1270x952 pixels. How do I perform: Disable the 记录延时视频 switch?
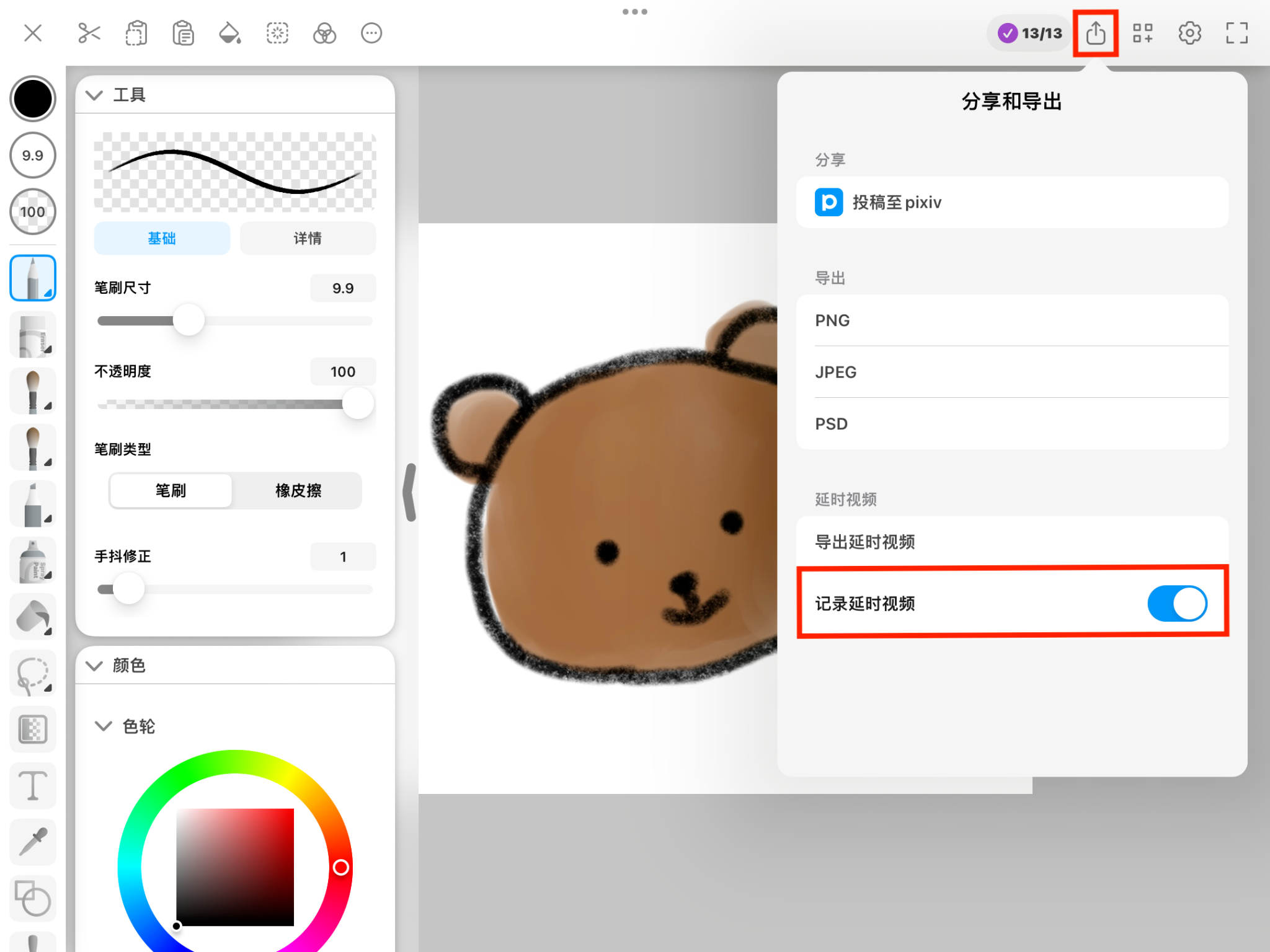1176,603
